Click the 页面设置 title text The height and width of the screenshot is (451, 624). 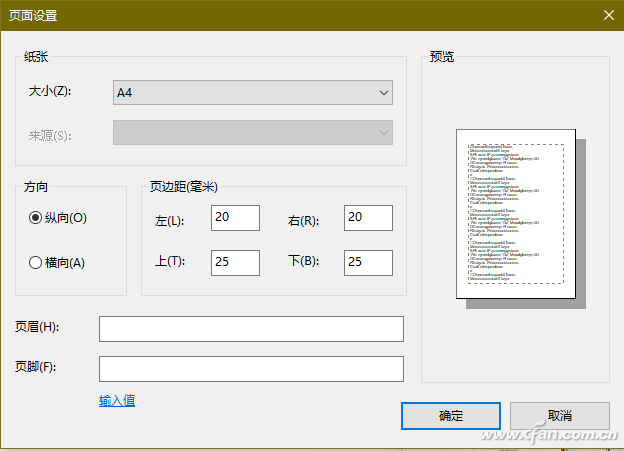click(x=33, y=16)
